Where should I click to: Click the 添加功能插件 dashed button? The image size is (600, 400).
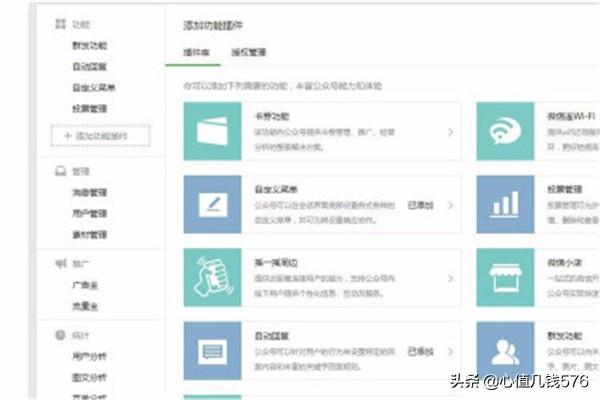click(x=101, y=136)
